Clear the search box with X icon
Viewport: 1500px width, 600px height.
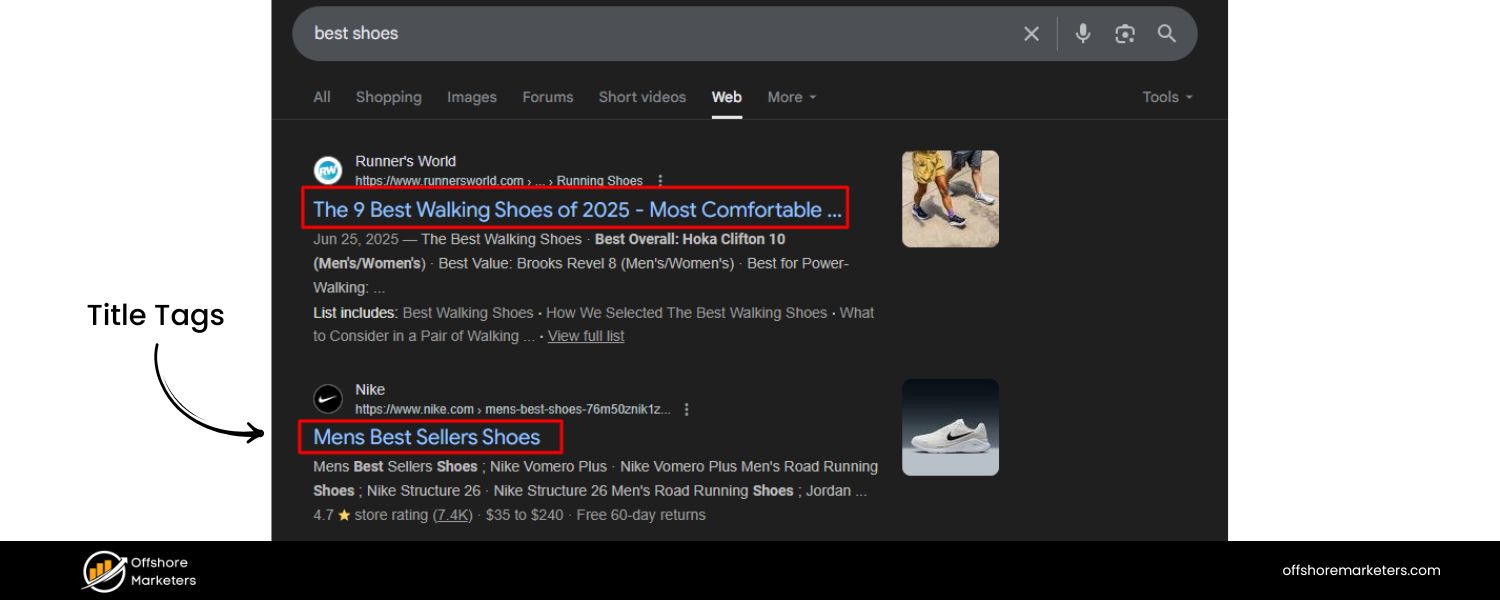1031,34
